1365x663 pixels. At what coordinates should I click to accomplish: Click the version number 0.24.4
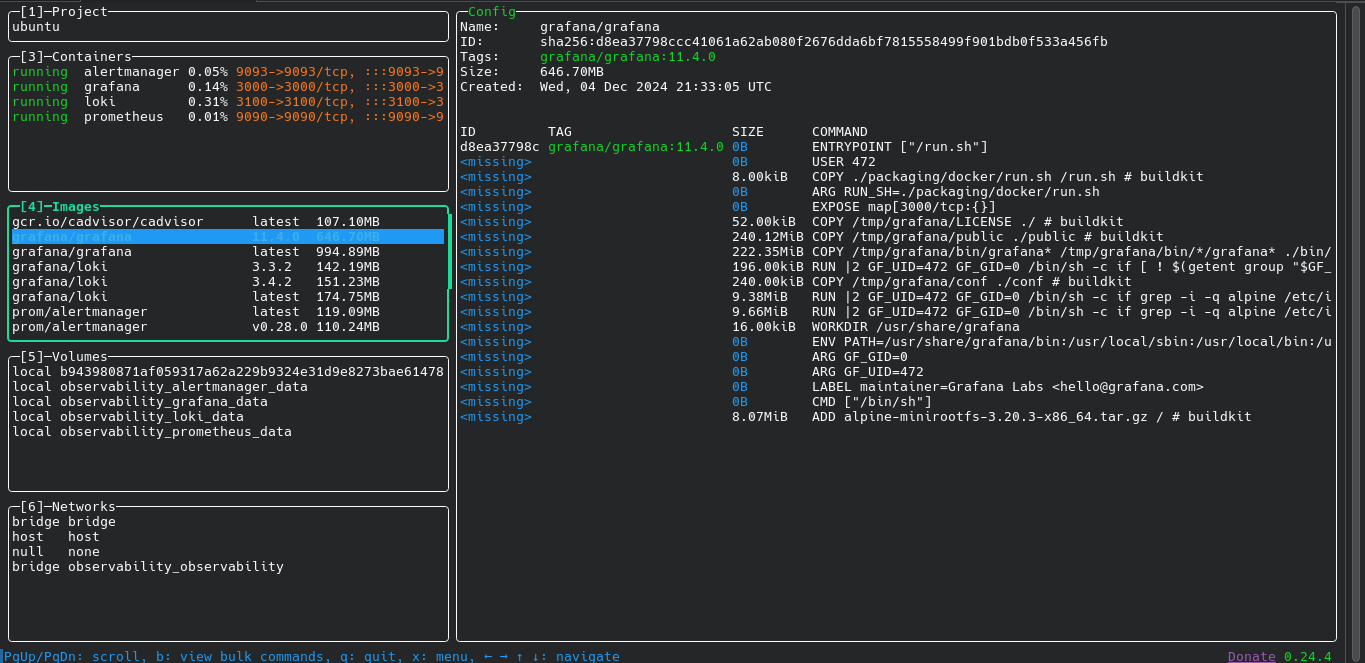tap(1309, 655)
